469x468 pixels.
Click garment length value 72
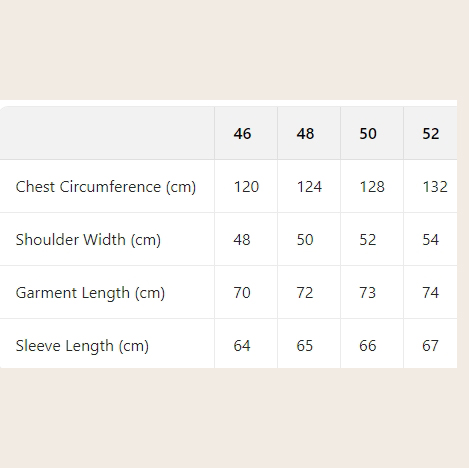pyautogui.click(x=305, y=293)
